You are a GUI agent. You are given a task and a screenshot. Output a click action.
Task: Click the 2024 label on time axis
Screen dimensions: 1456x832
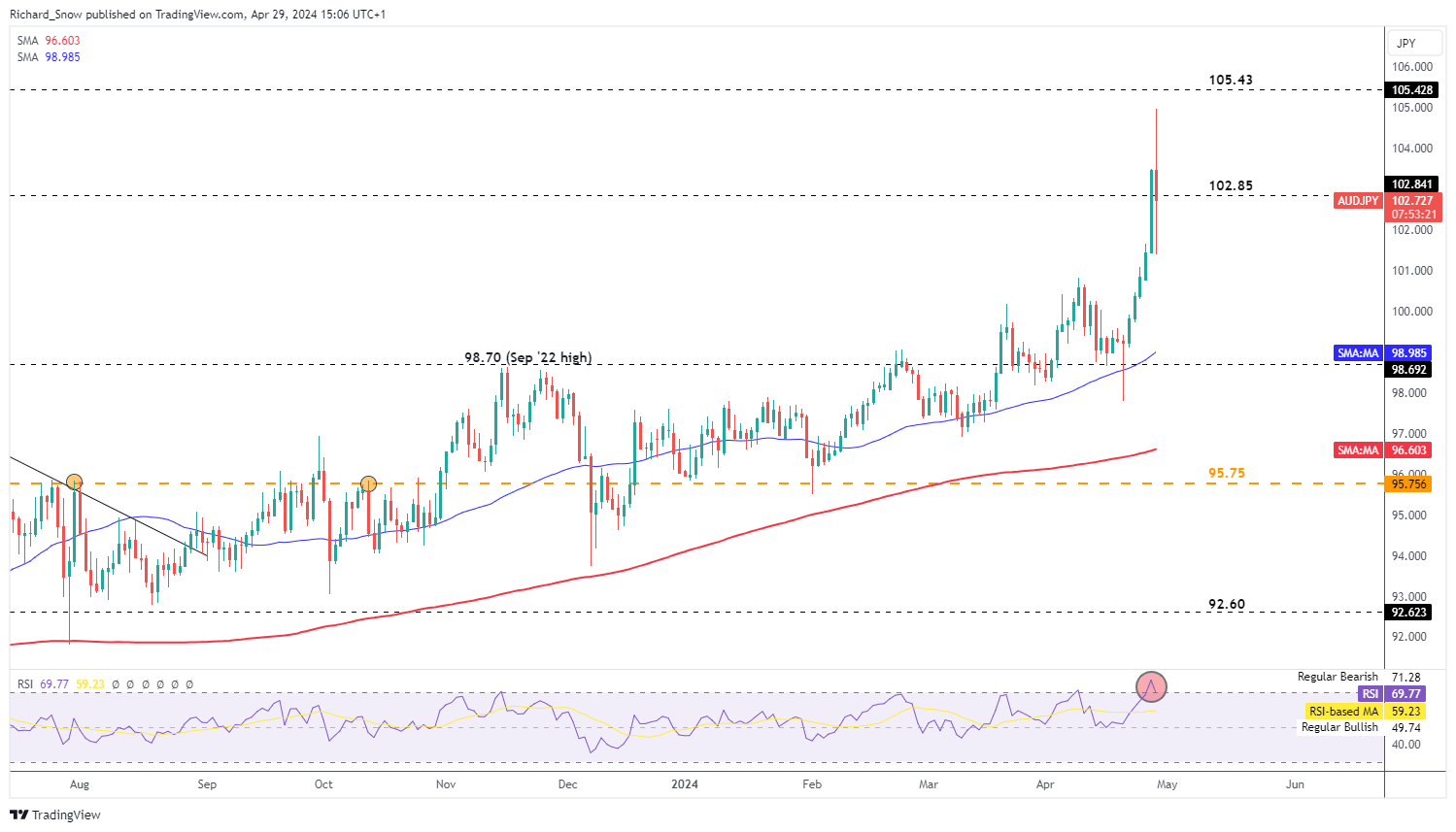tap(686, 784)
